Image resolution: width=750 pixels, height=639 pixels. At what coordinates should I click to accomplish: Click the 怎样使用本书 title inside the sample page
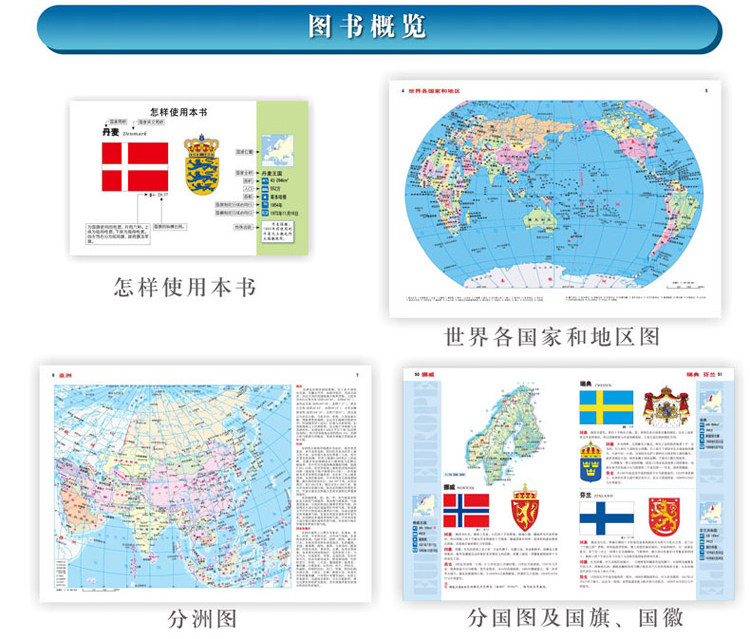point(178,112)
